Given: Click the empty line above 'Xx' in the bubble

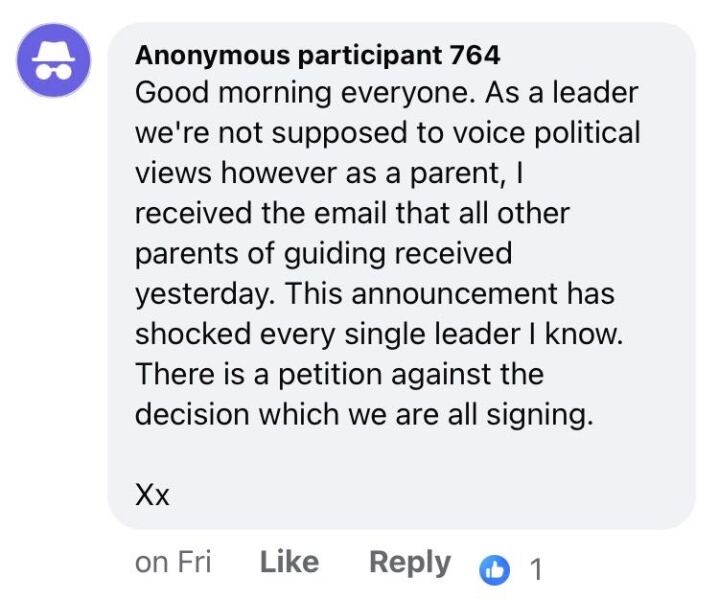Looking at the screenshot, I should point(400,456).
